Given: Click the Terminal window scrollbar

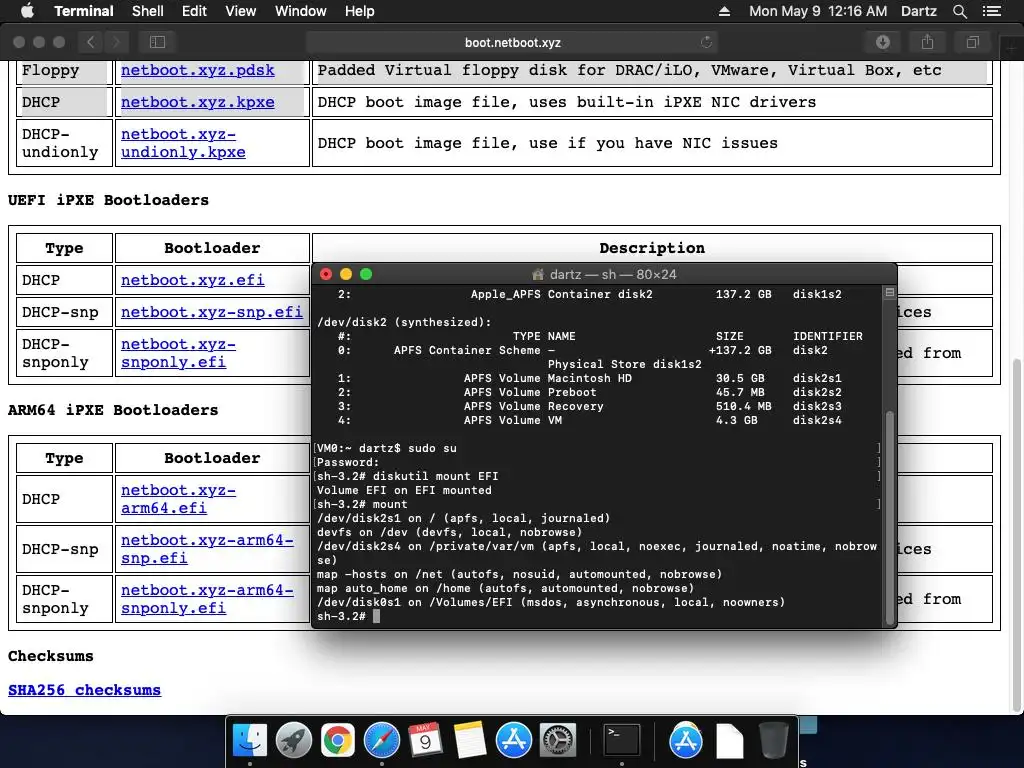Looking at the screenshot, I should tap(889, 516).
